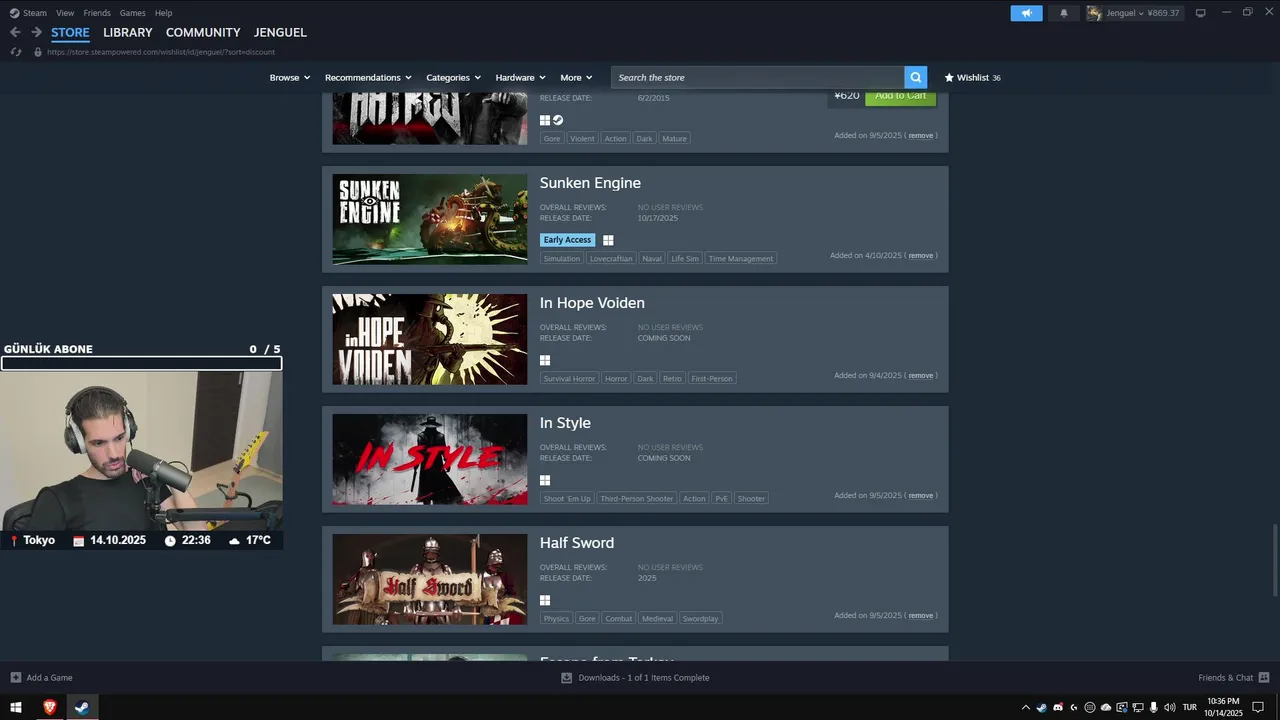Open the Help menu
1280x720 pixels.
[163, 13]
